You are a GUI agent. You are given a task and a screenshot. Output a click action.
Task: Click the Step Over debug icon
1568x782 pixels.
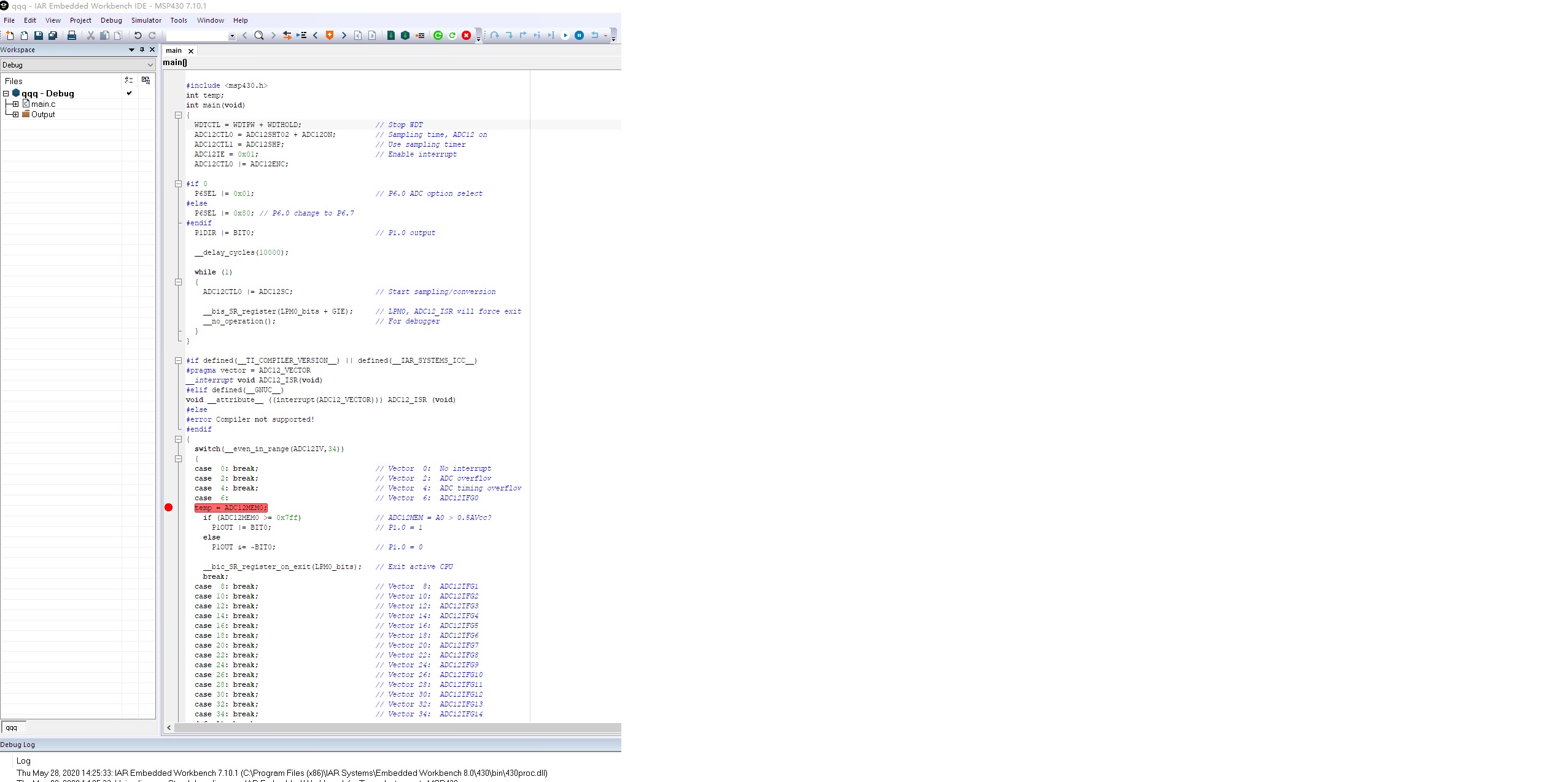click(494, 36)
